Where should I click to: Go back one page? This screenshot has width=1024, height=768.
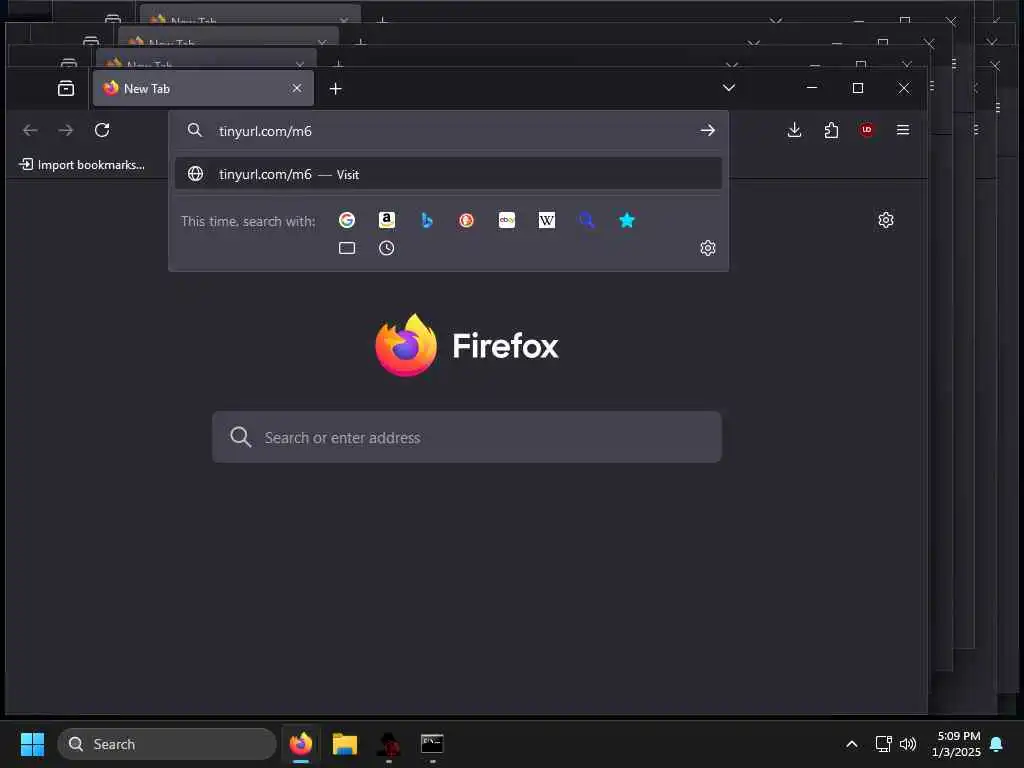30,130
